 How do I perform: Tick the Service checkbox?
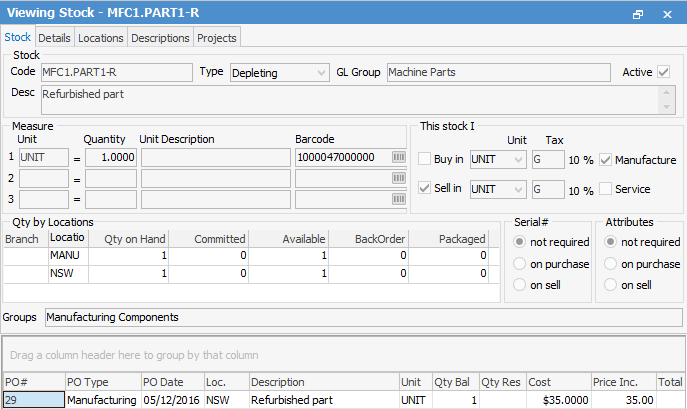point(606,189)
